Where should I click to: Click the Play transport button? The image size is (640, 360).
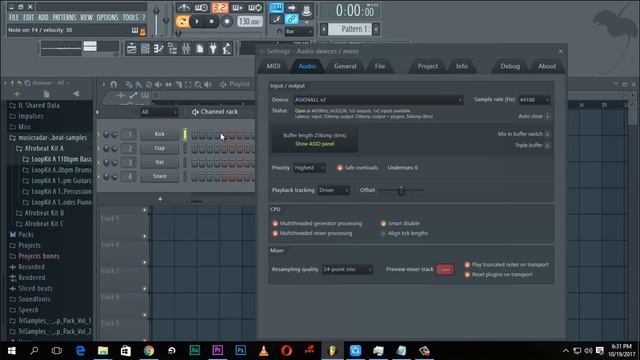pyautogui.click(x=196, y=21)
